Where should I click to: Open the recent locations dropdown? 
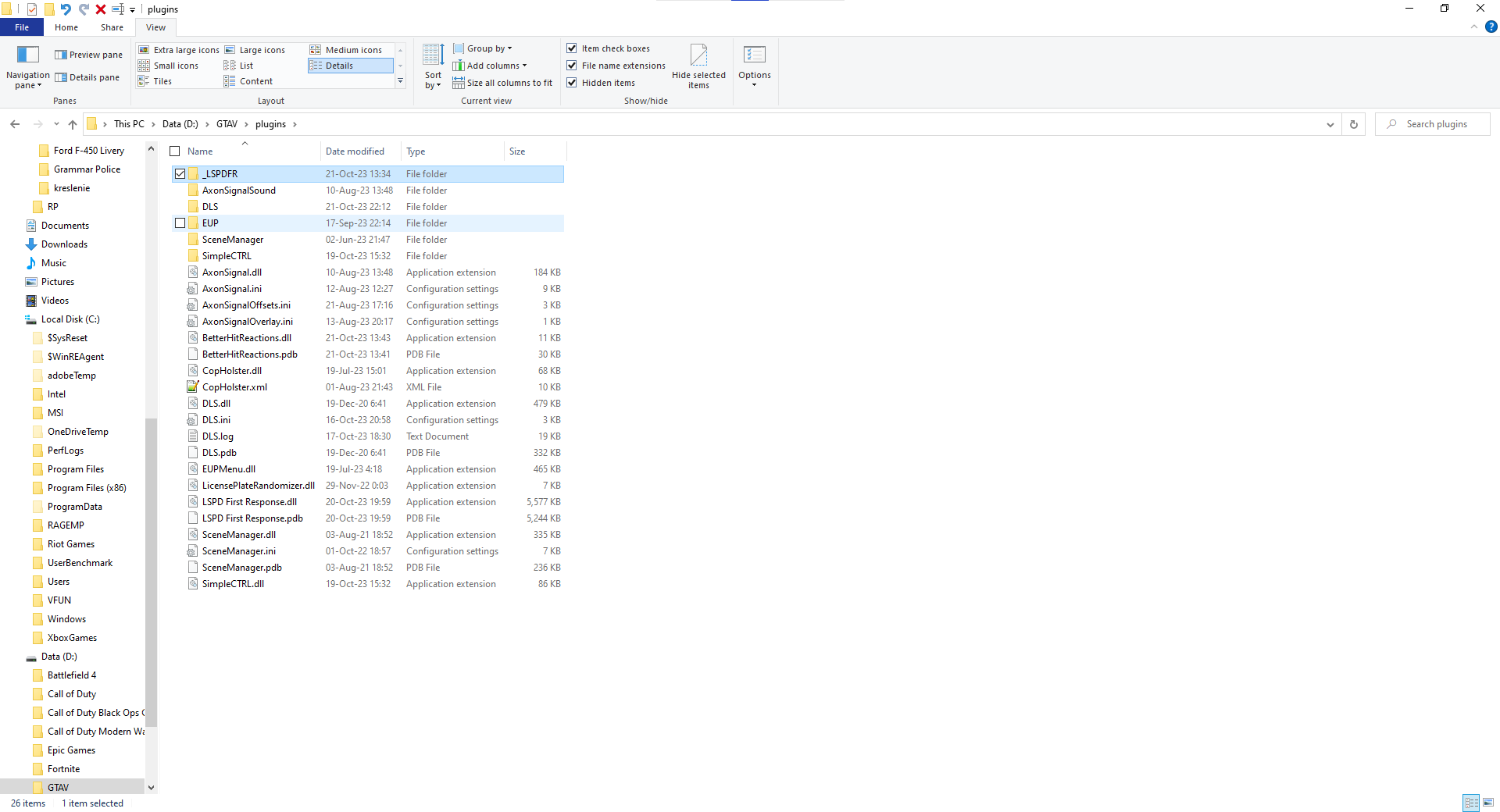pos(56,124)
